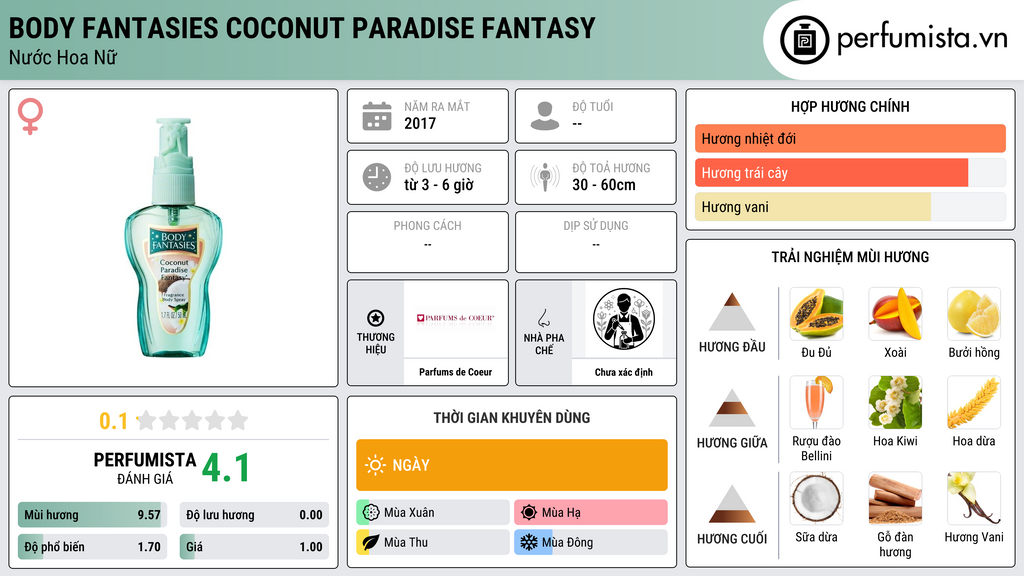Viewport: 1024px width, 576px height.
Task: Click the Parfums de Coeur brand logo
Action: click(x=456, y=319)
